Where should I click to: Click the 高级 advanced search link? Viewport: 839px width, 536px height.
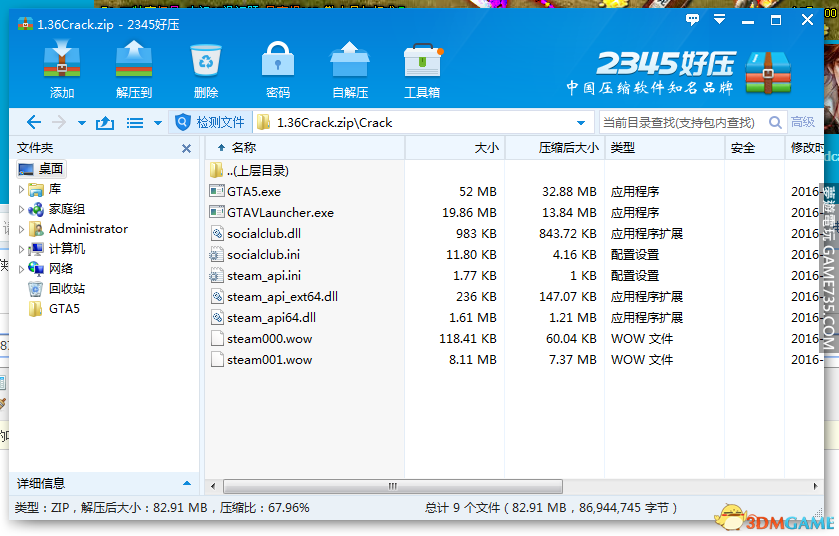802,123
